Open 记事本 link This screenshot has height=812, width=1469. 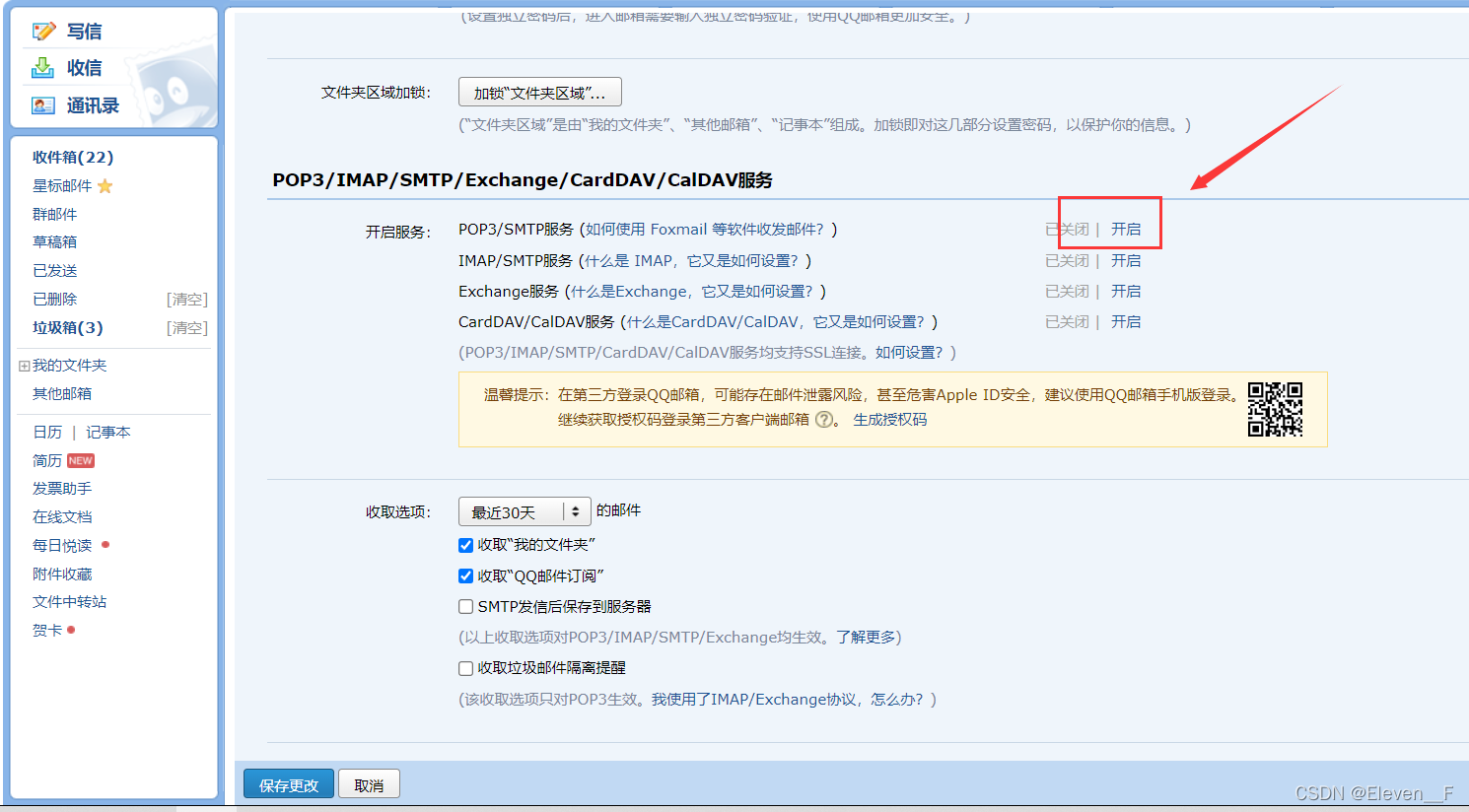(108, 433)
